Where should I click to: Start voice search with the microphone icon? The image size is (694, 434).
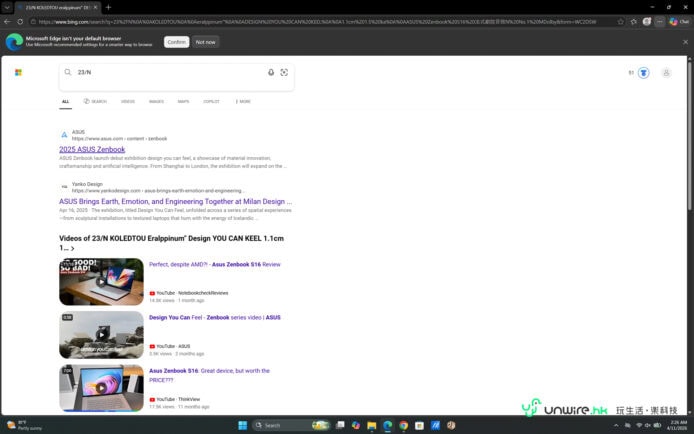pos(271,72)
